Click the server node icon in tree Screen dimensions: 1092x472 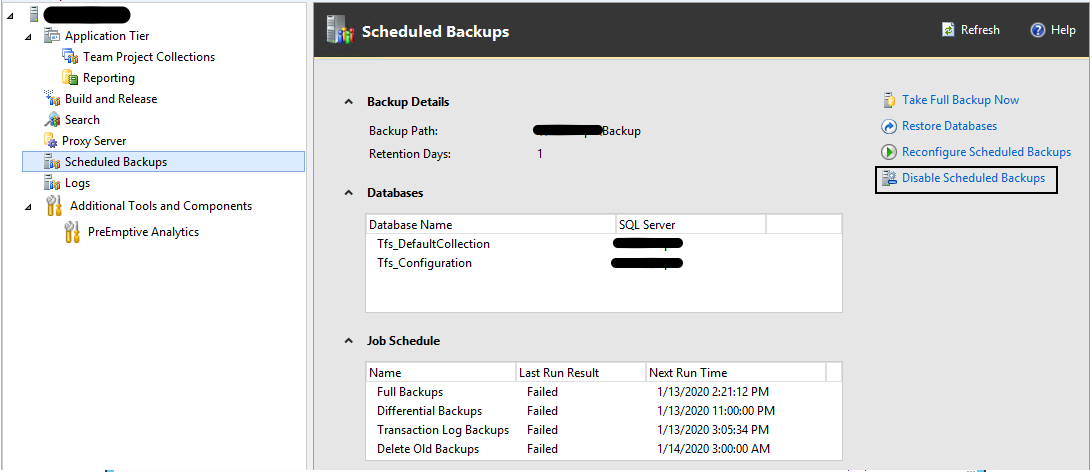tap(34, 14)
